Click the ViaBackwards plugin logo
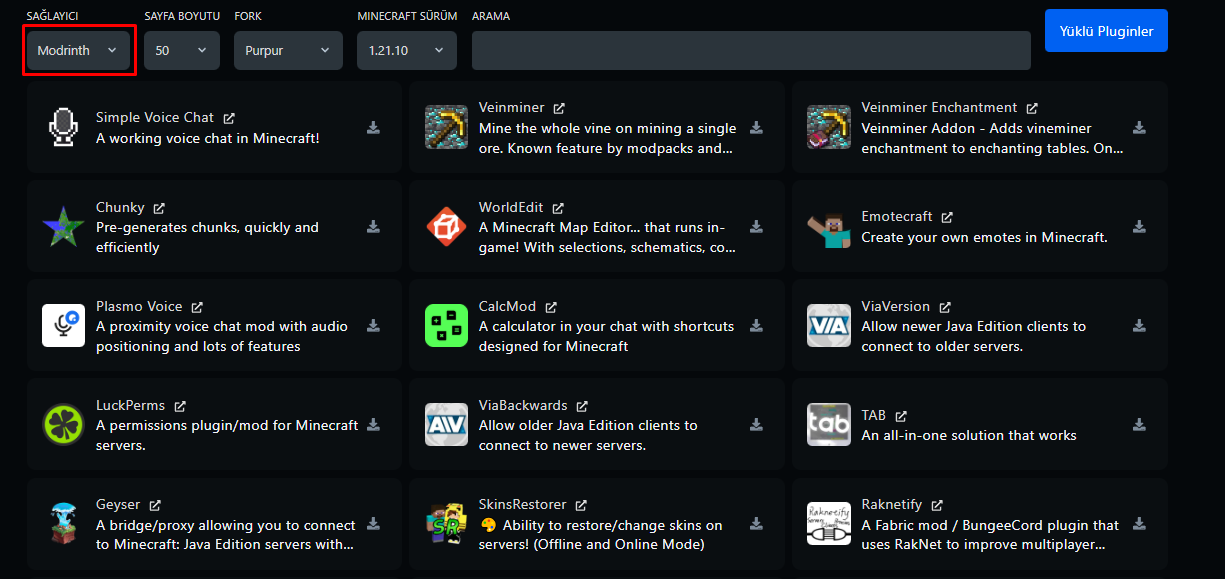 (x=446, y=425)
